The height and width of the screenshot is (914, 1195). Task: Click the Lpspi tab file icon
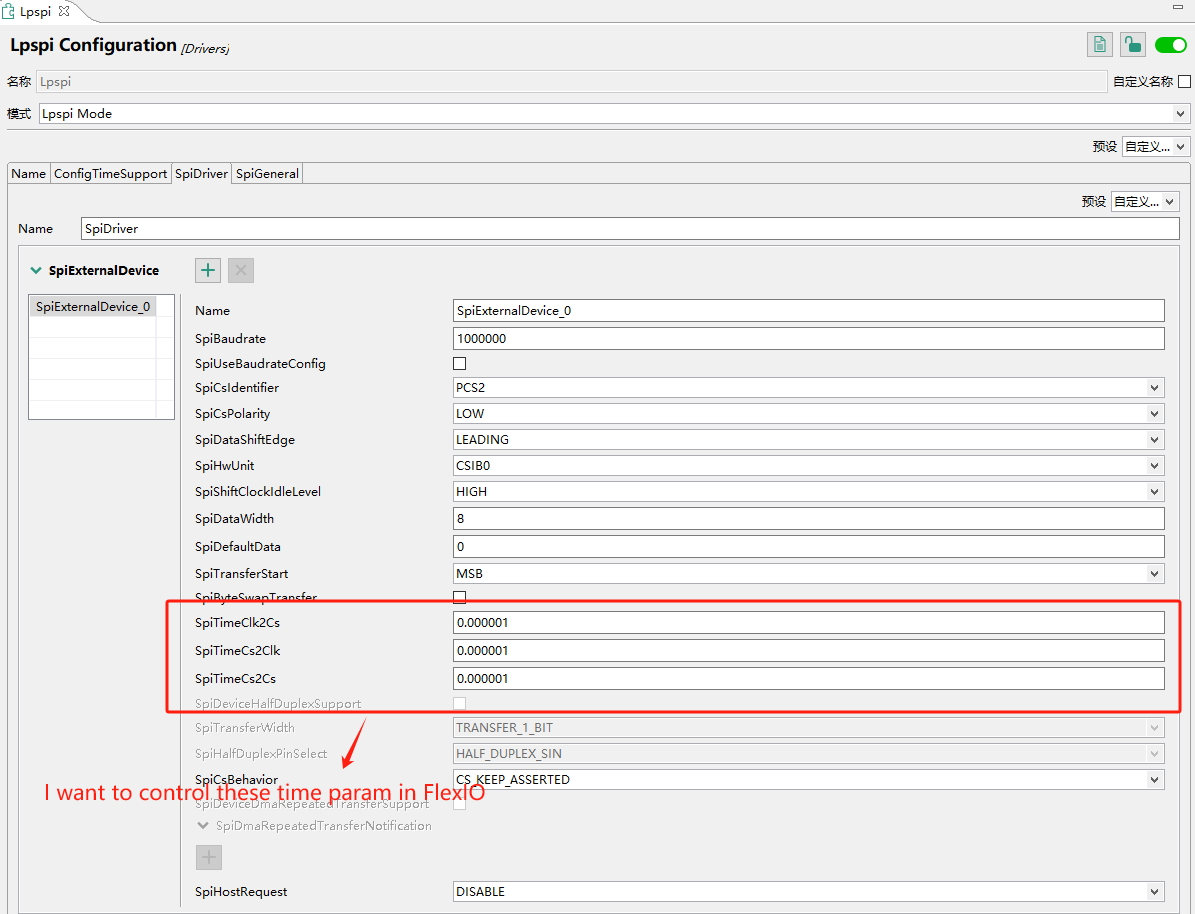(x=8, y=10)
